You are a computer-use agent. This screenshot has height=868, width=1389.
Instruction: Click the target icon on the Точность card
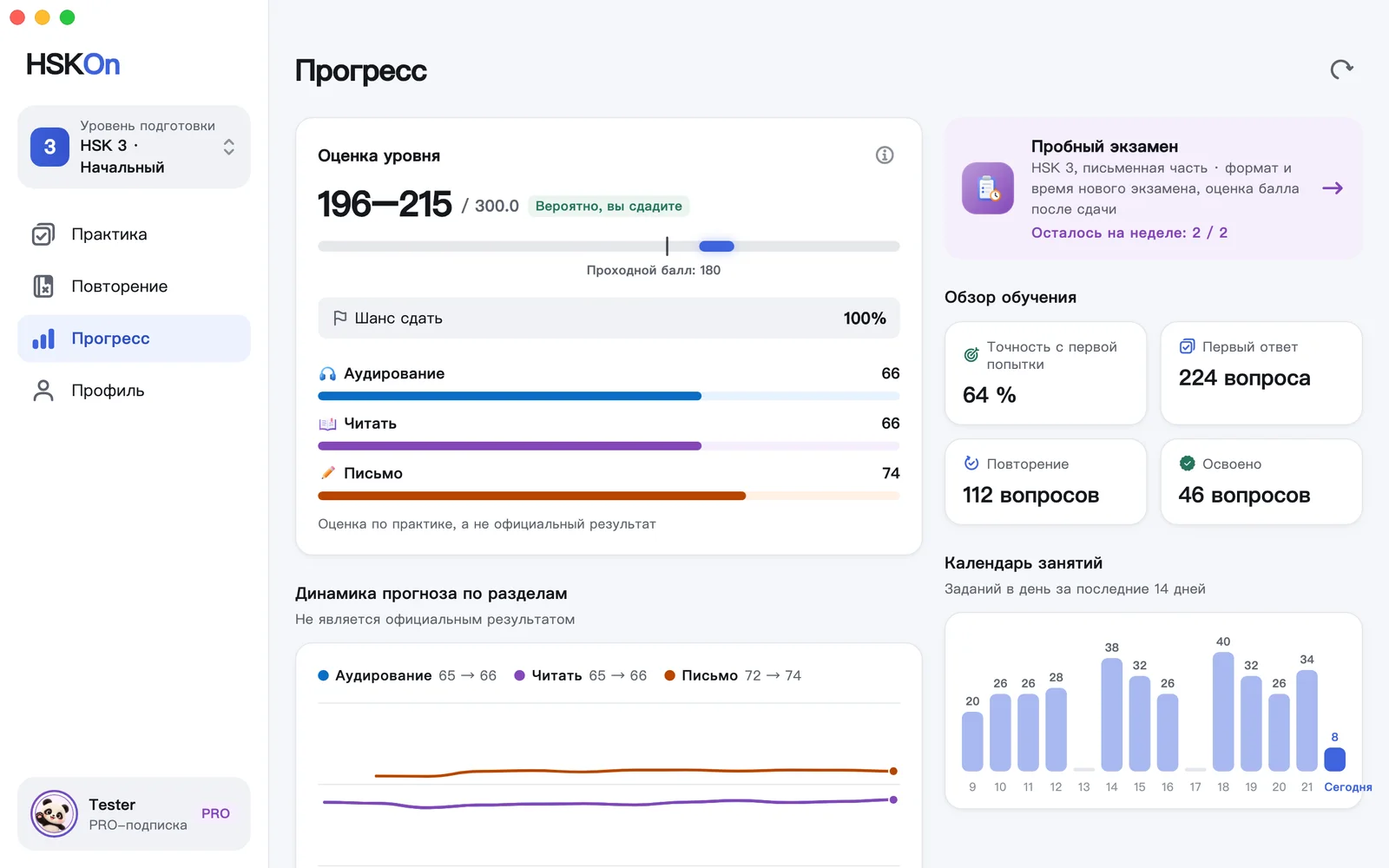[971, 355]
